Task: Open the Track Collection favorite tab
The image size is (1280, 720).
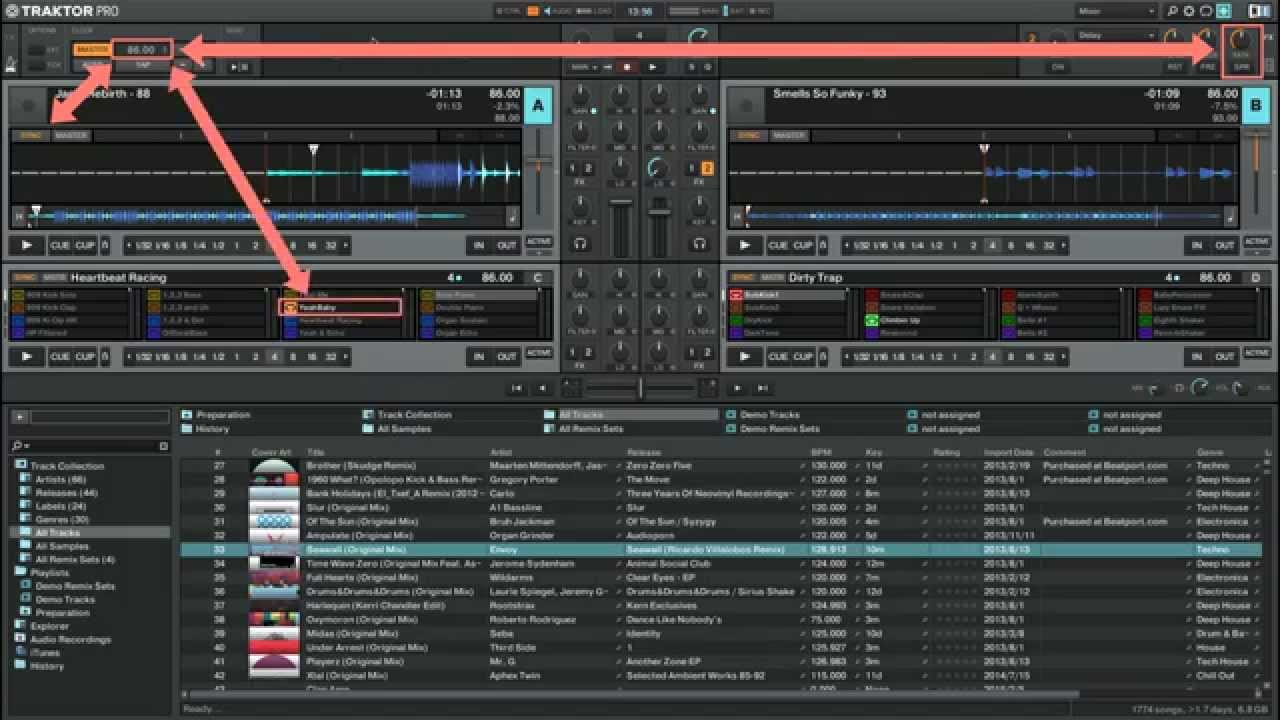Action: pos(407,414)
